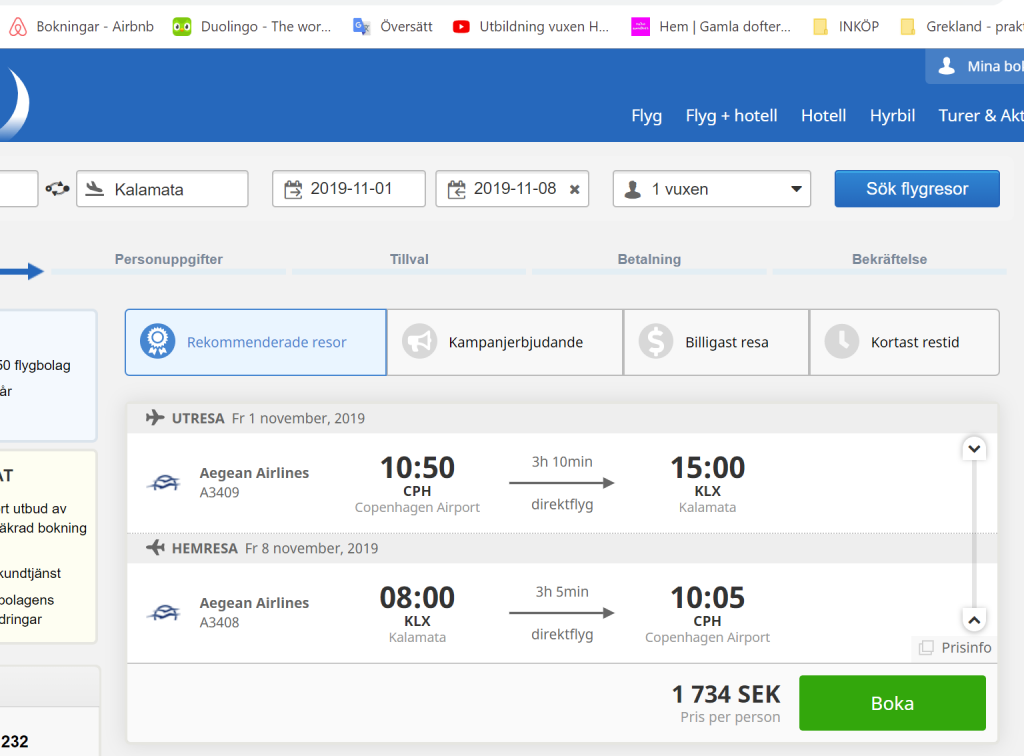Click the 3h 10min duration label

click(x=562, y=462)
